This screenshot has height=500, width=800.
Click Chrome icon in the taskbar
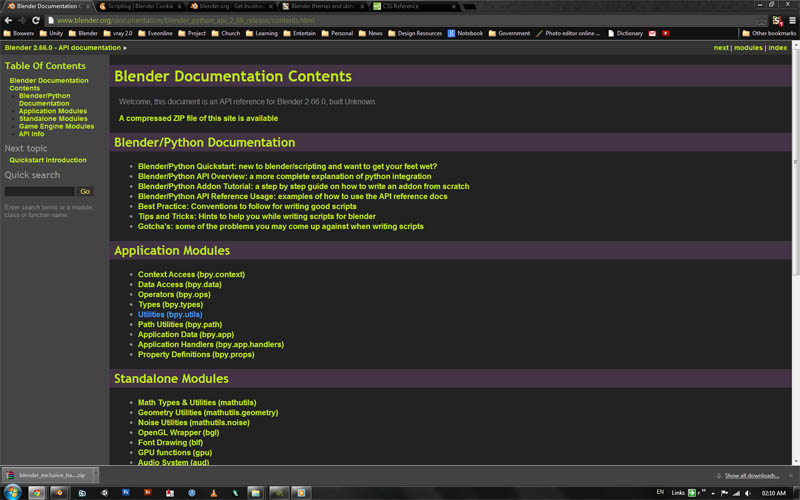click(36, 493)
